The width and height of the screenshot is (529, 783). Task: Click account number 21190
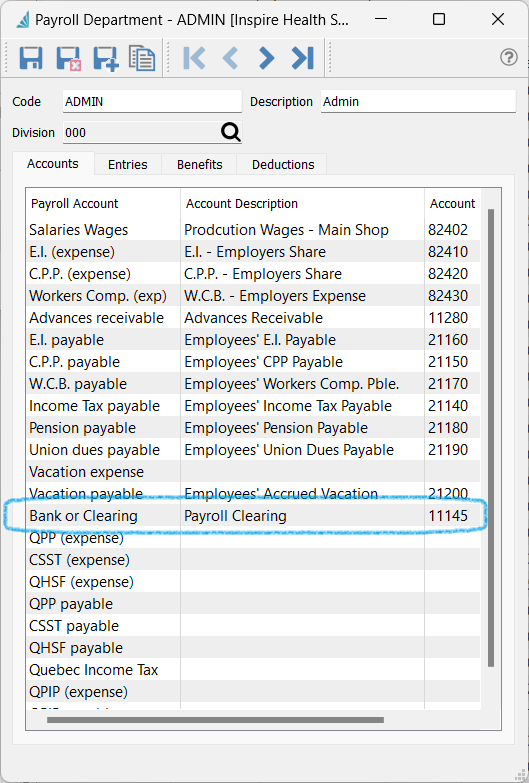click(448, 449)
